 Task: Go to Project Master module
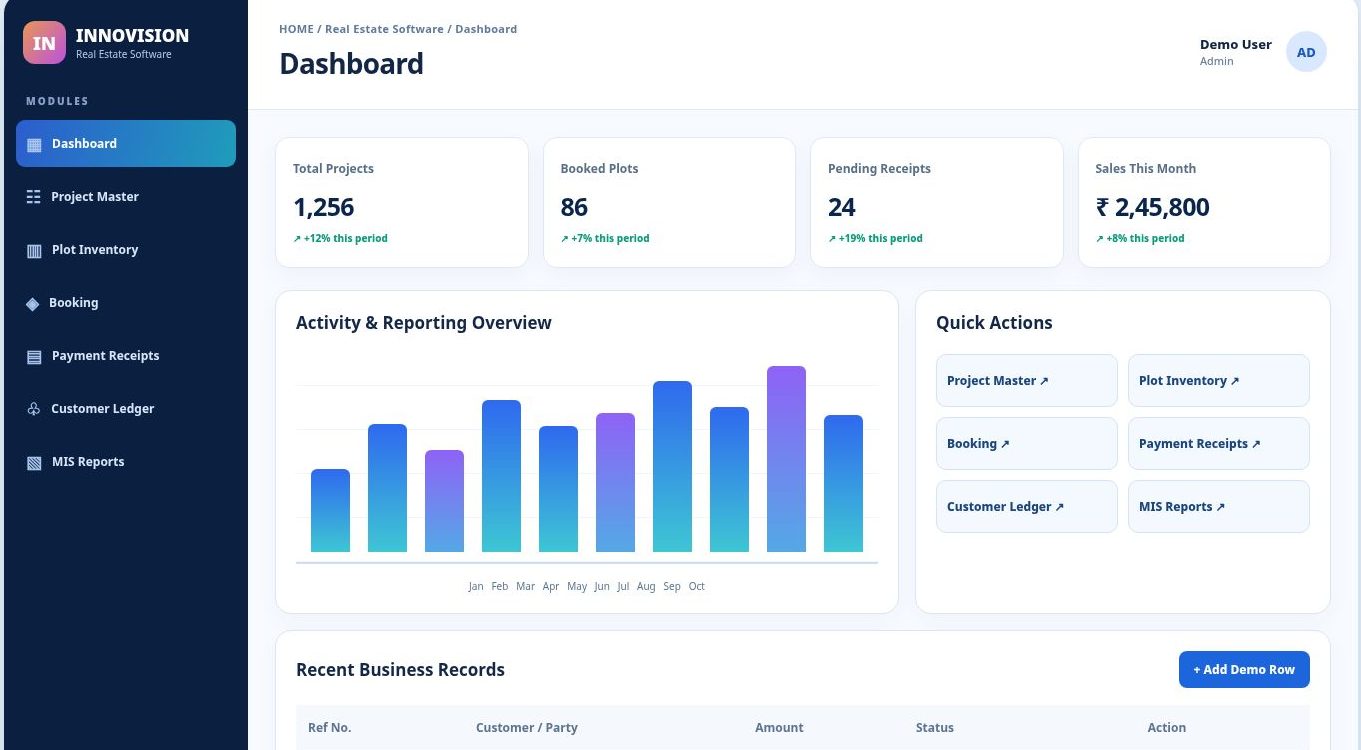tap(126, 197)
